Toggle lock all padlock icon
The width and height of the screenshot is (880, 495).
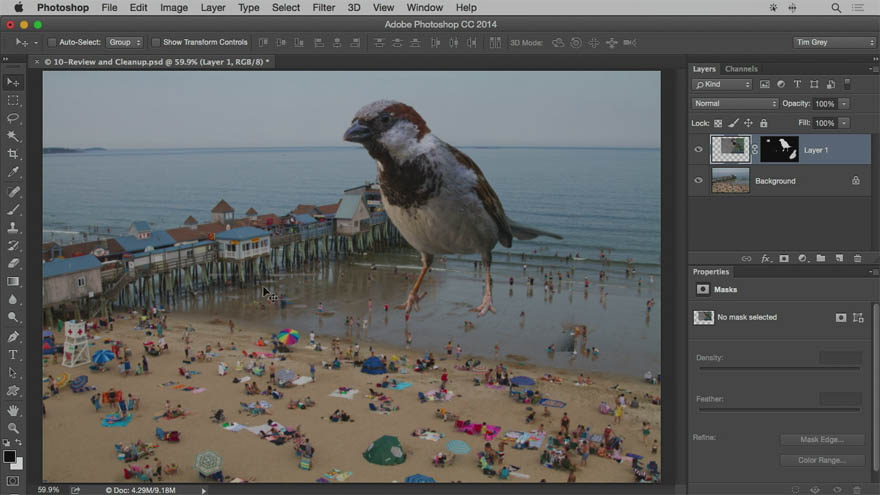click(x=763, y=123)
